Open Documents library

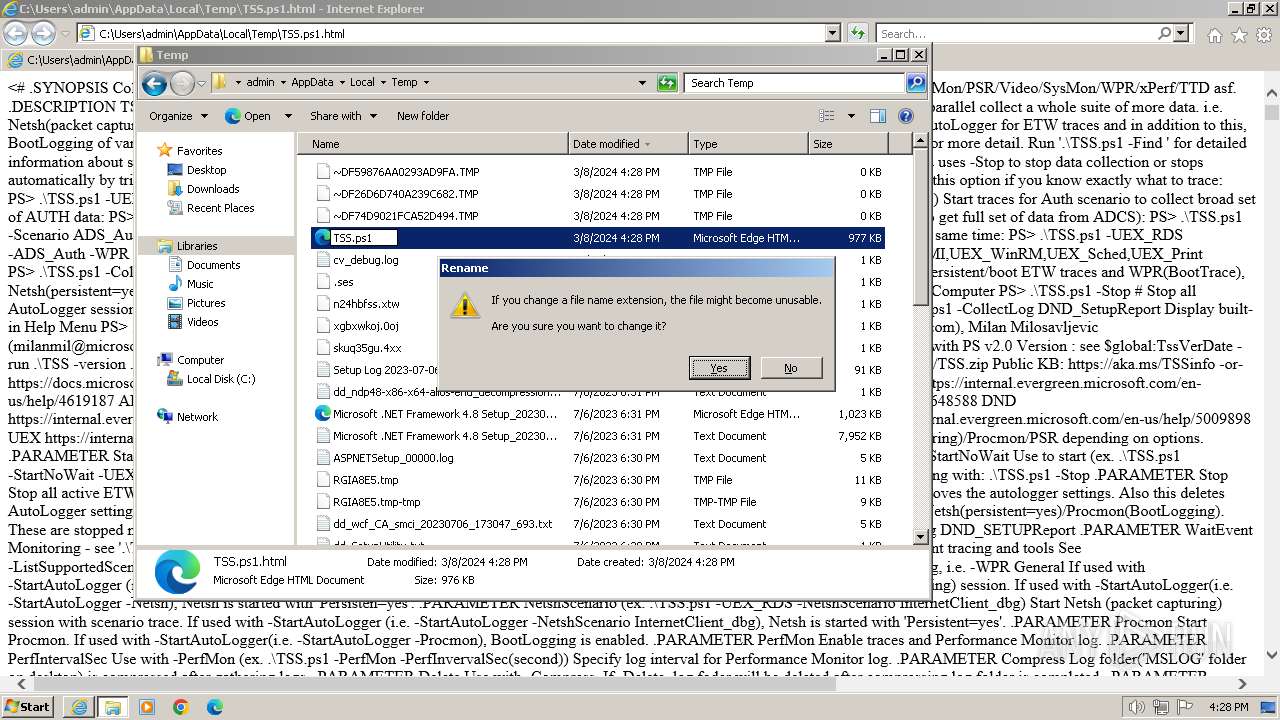[x=213, y=265]
